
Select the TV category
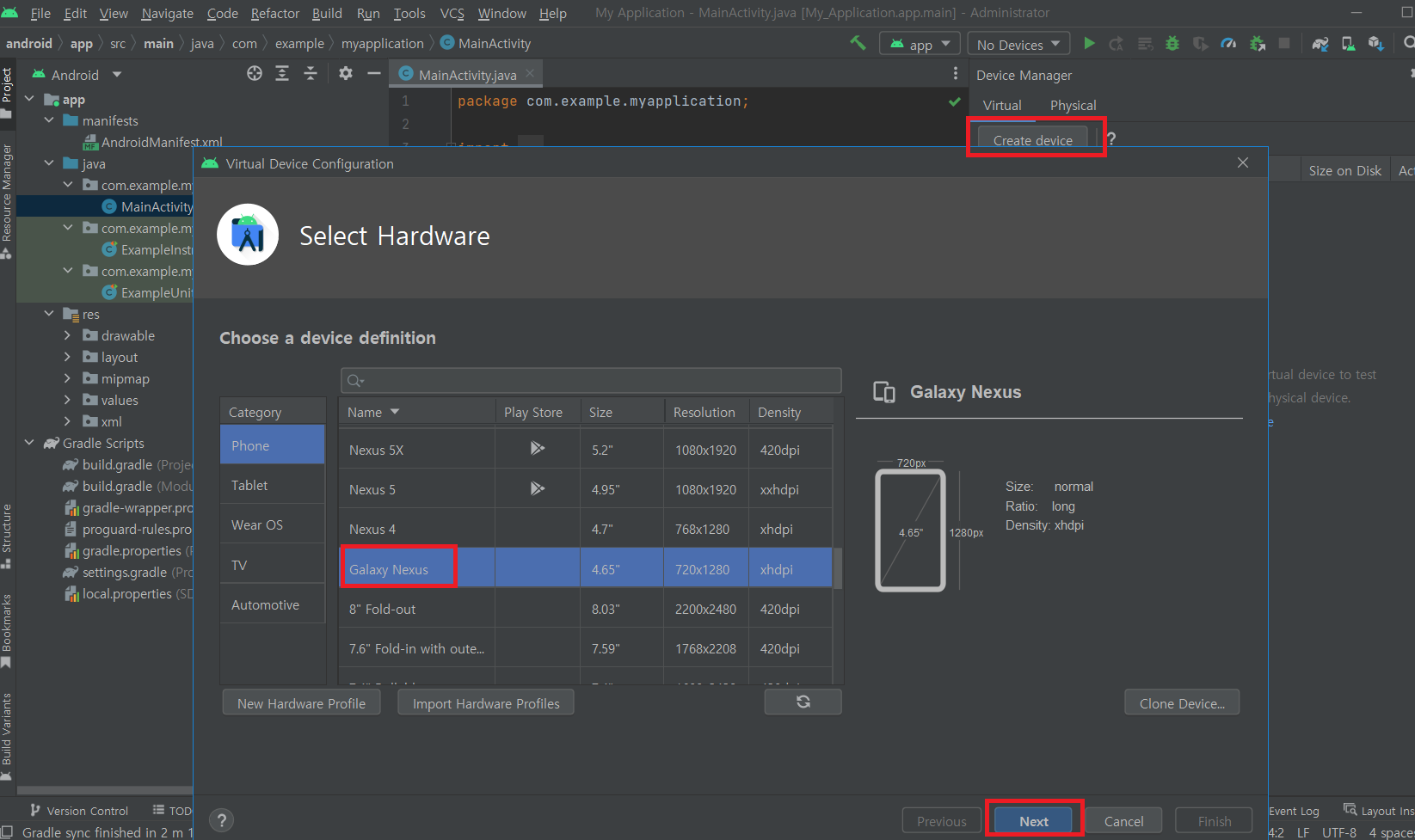(273, 565)
